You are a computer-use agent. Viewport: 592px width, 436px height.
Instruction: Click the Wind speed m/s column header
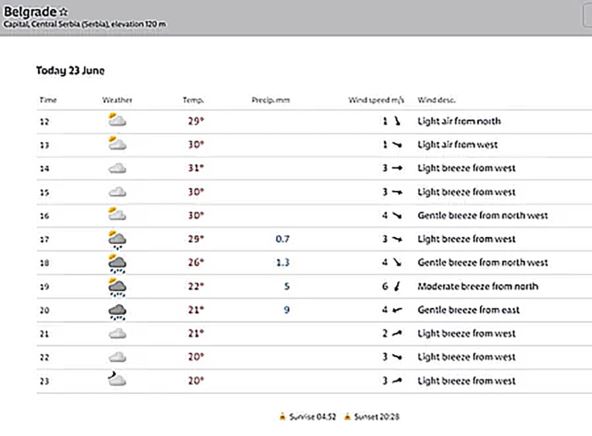[x=376, y=100]
